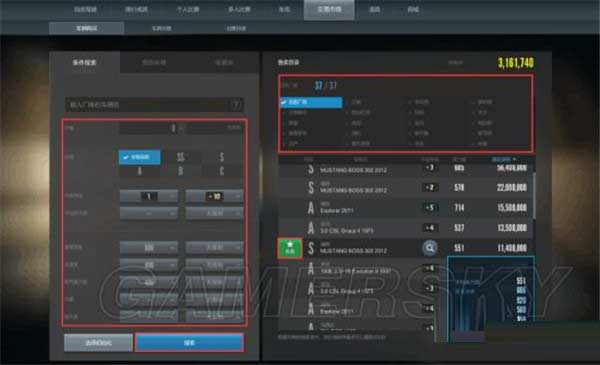Open the dropdown showing +10
Viewport: 600px width, 365px height.
[214, 196]
